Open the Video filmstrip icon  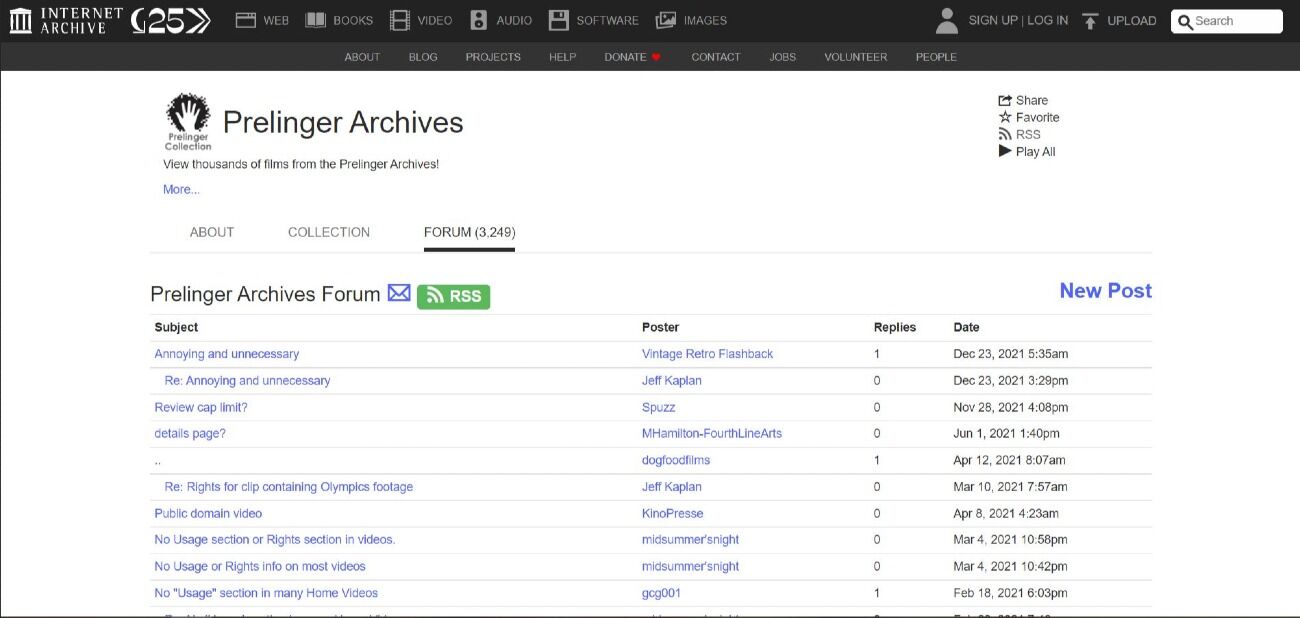pyautogui.click(x=400, y=20)
